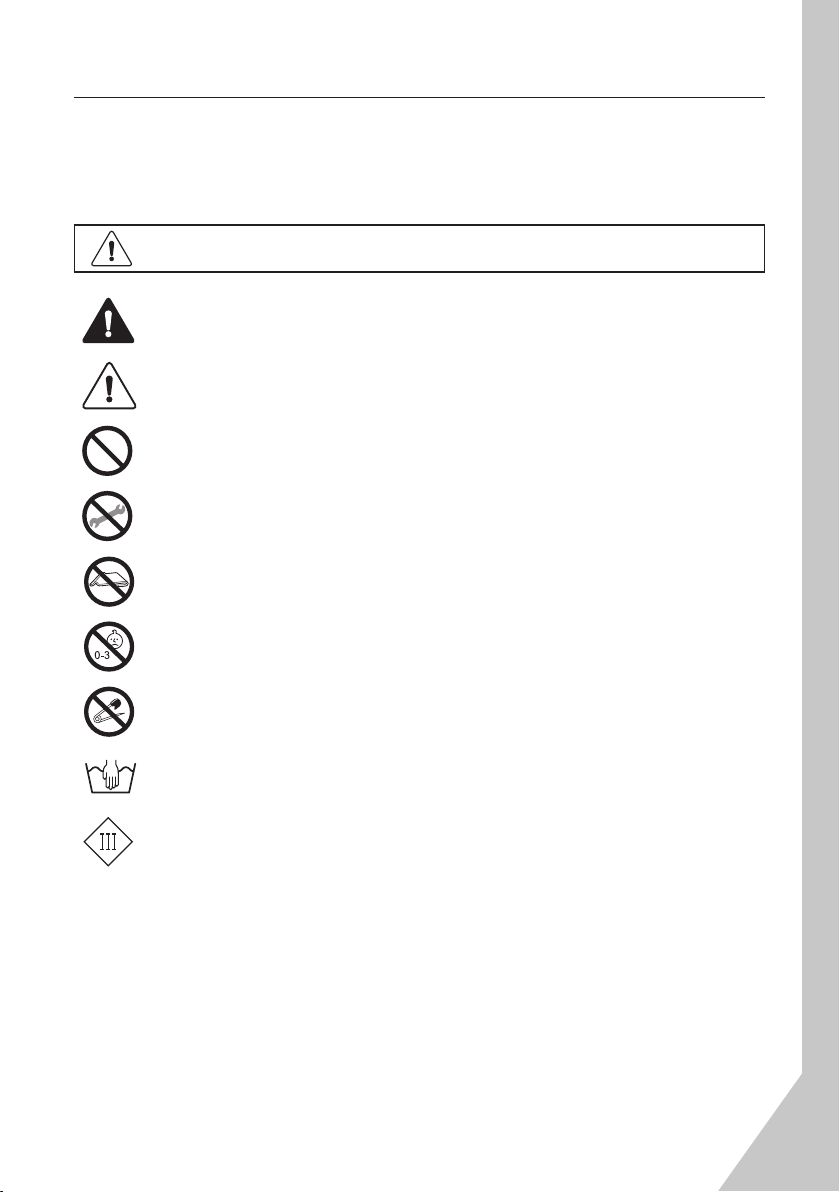Click the empty area inside the boxed banner

449,249
